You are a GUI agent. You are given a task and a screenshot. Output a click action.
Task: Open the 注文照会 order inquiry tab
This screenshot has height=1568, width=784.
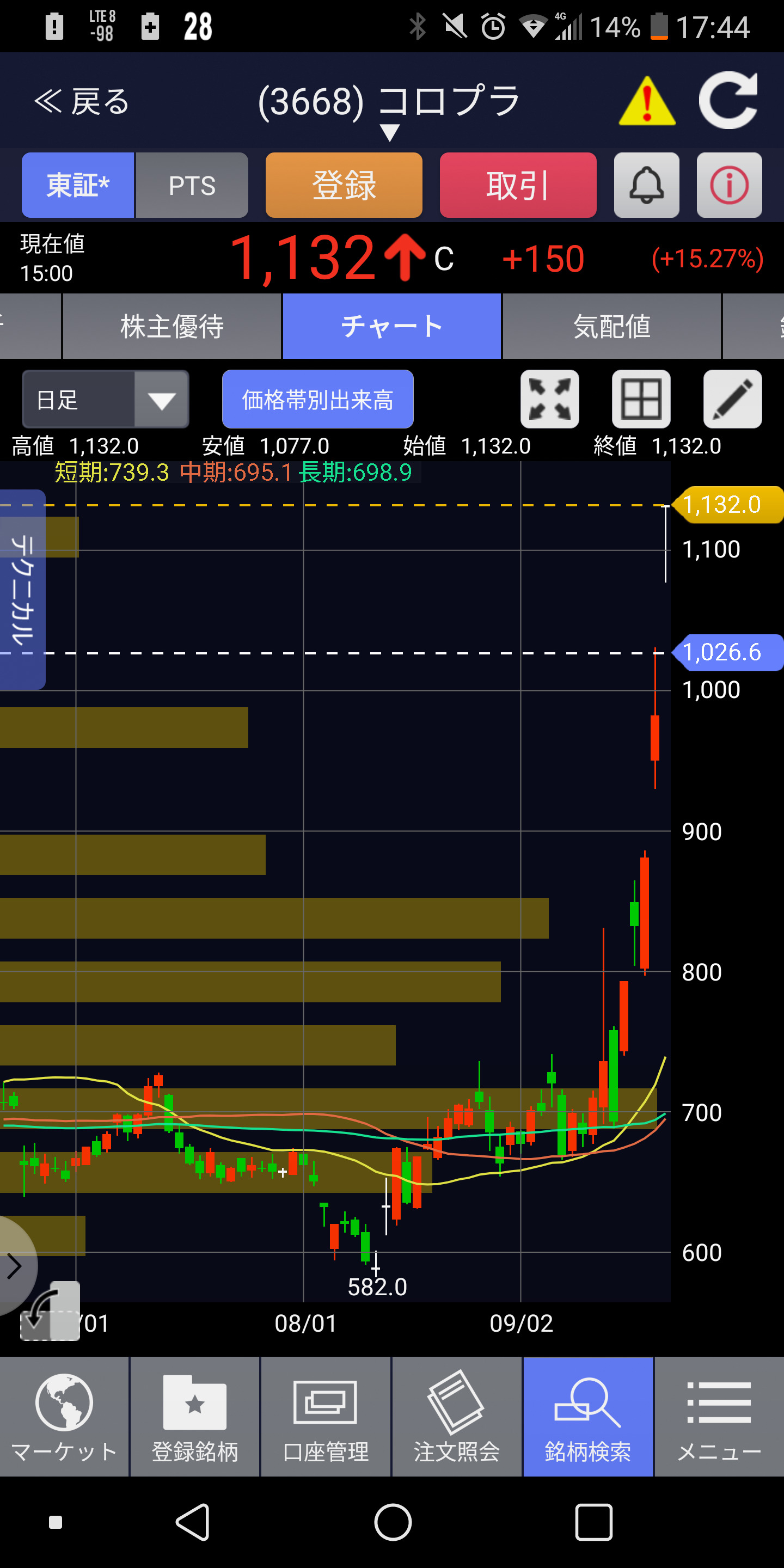pyautogui.click(x=457, y=1417)
